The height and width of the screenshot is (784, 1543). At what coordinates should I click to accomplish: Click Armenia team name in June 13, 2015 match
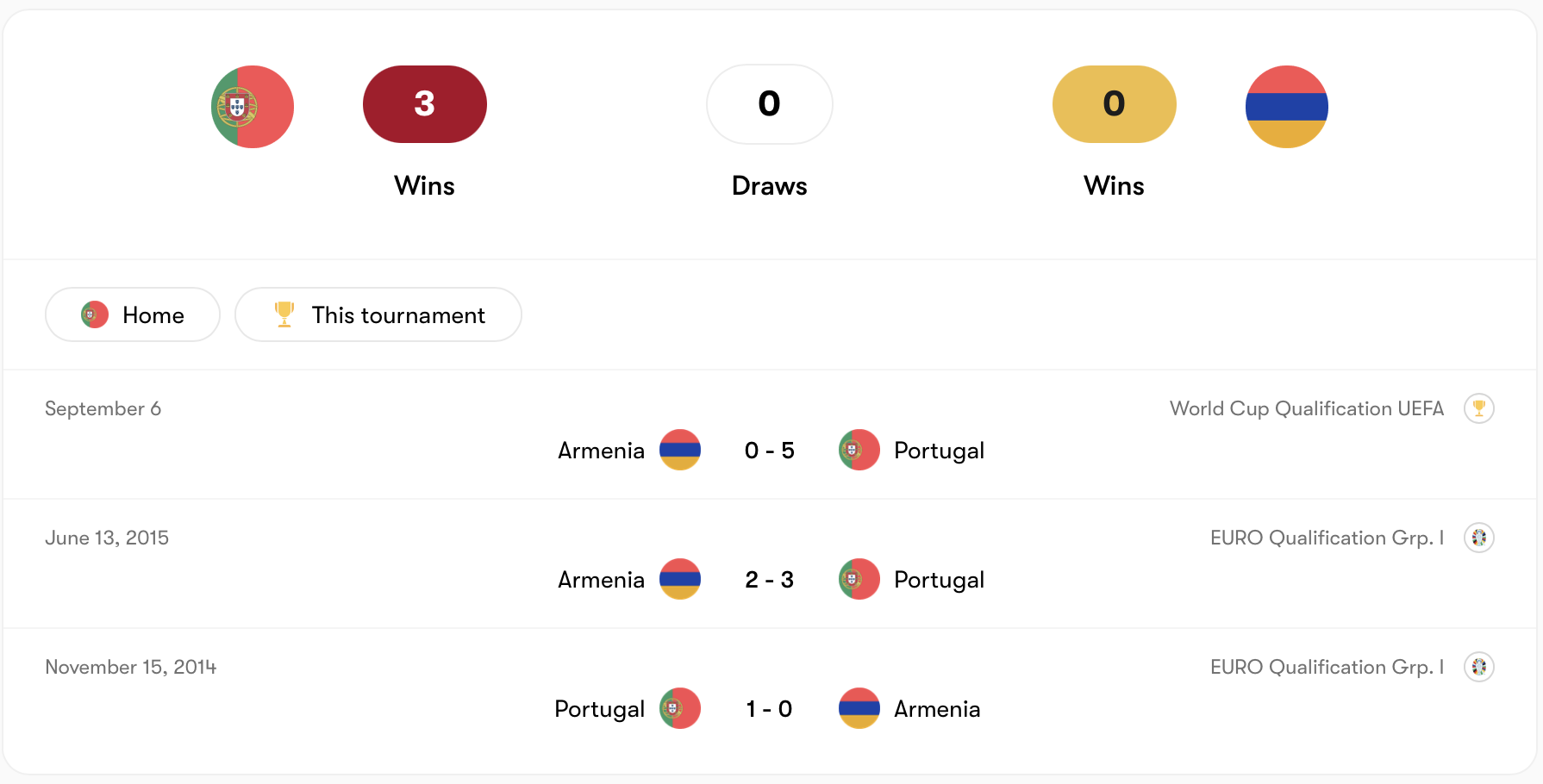(x=601, y=580)
